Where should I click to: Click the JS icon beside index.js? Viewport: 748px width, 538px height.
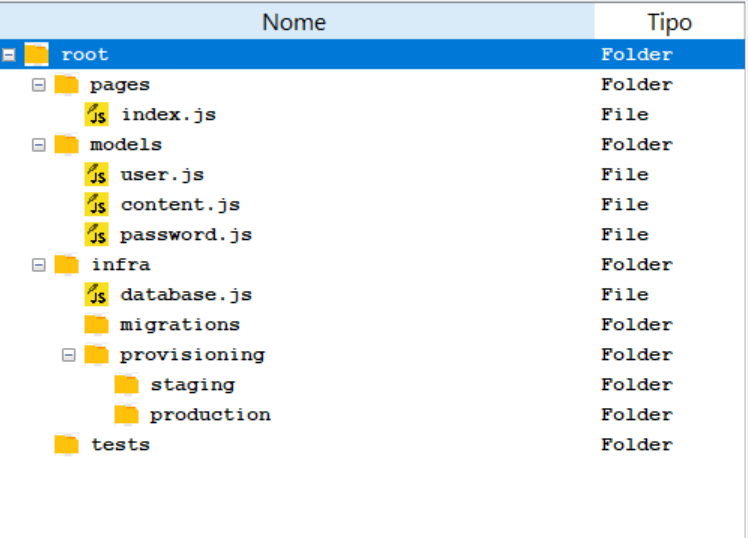click(x=97, y=114)
